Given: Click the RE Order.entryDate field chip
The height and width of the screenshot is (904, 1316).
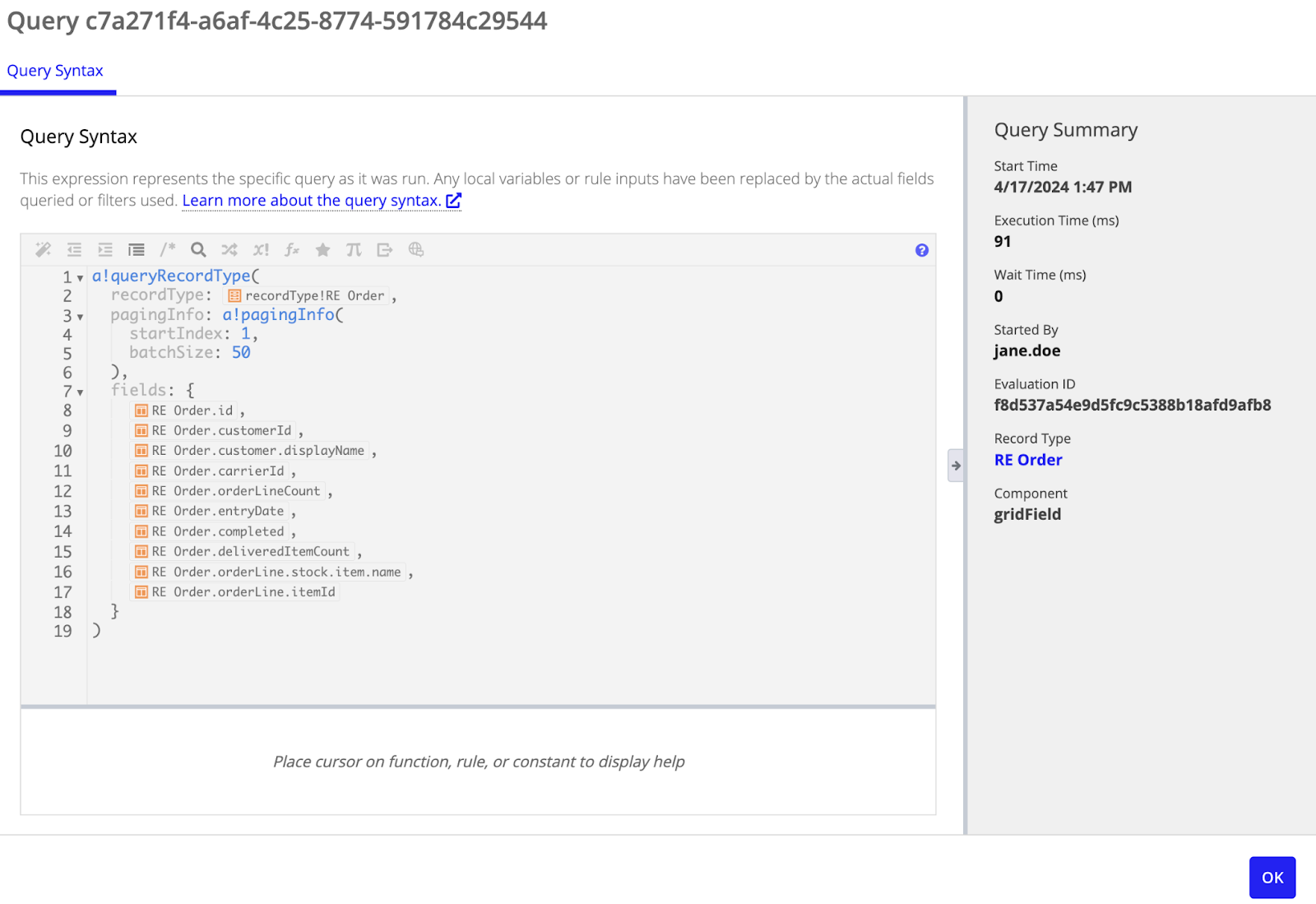Looking at the screenshot, I should point(210,511).
